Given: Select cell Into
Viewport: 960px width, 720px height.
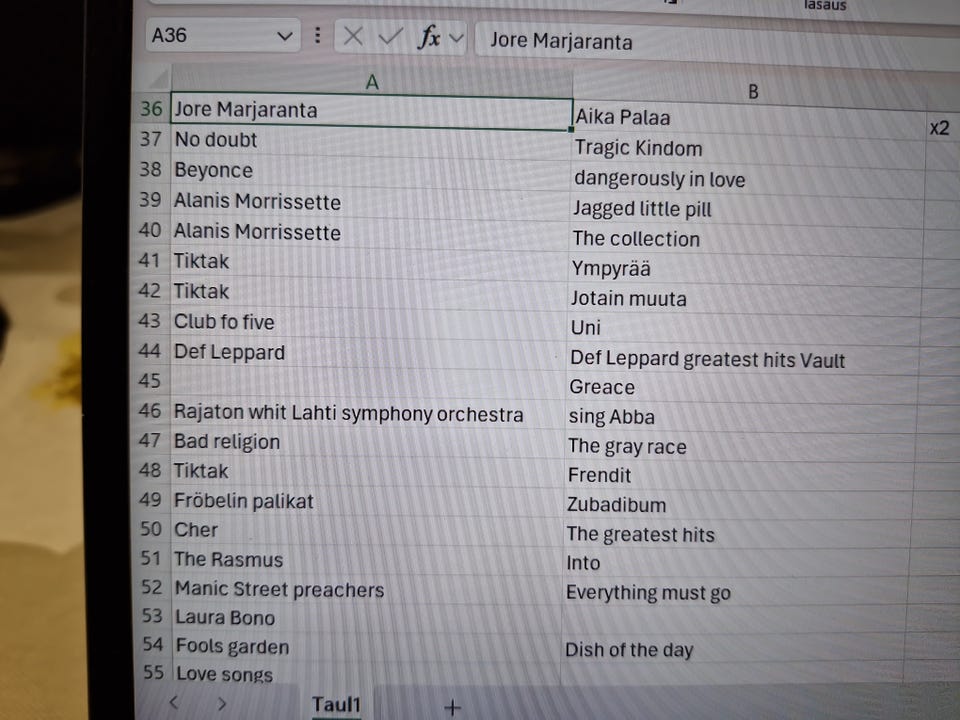Looking at the screenshot, I should tap(734, 564).
